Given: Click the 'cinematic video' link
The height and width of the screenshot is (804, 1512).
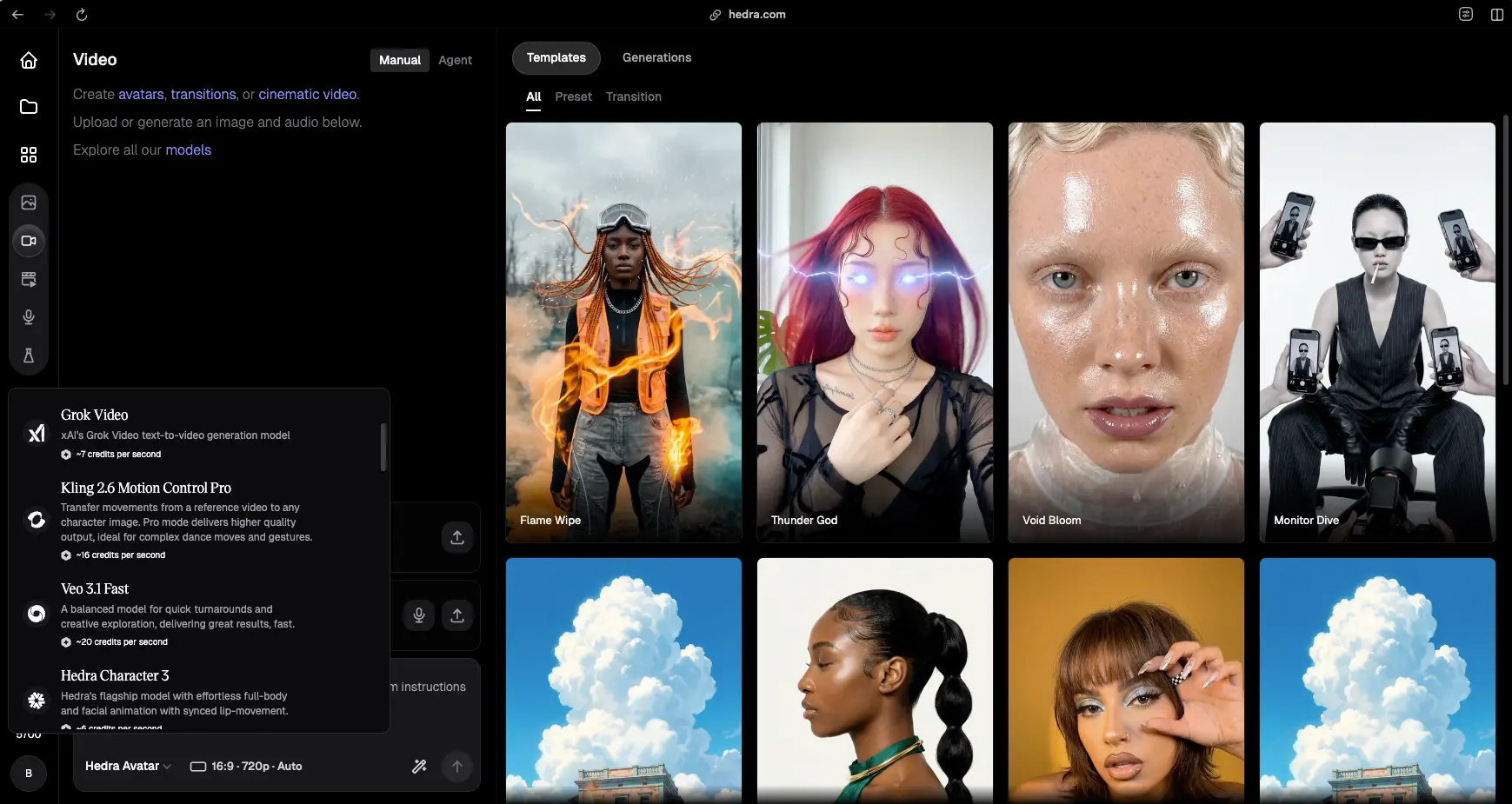Looking at the screenshot, I should pyautogui.click(x=308, y=94).
